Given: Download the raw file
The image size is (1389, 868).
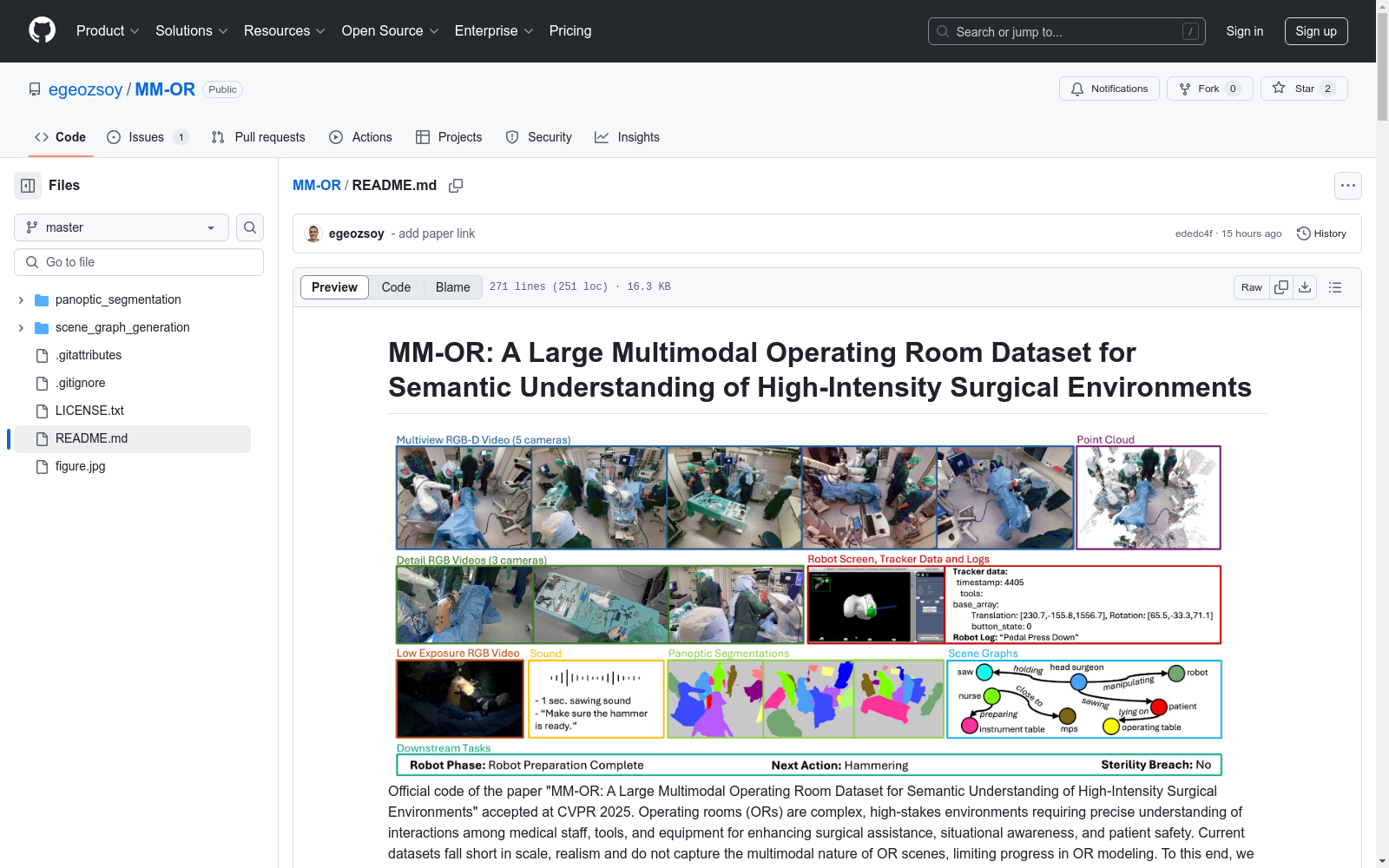Looking at the screenshot, I should pos(1305,287).
